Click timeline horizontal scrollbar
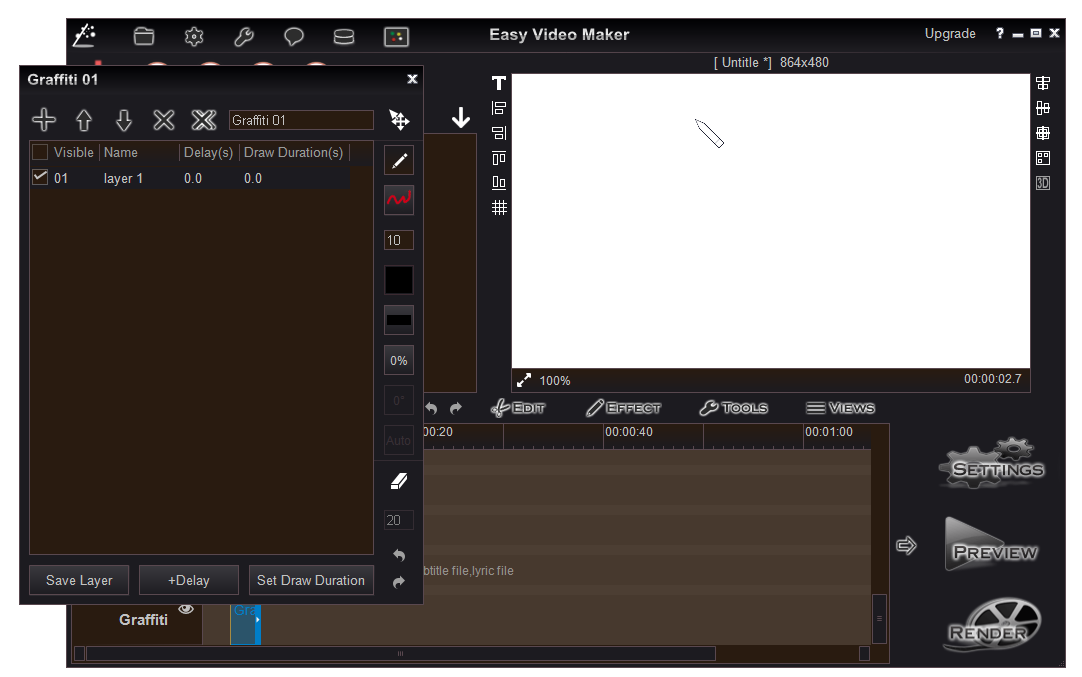 coord(400,654)
